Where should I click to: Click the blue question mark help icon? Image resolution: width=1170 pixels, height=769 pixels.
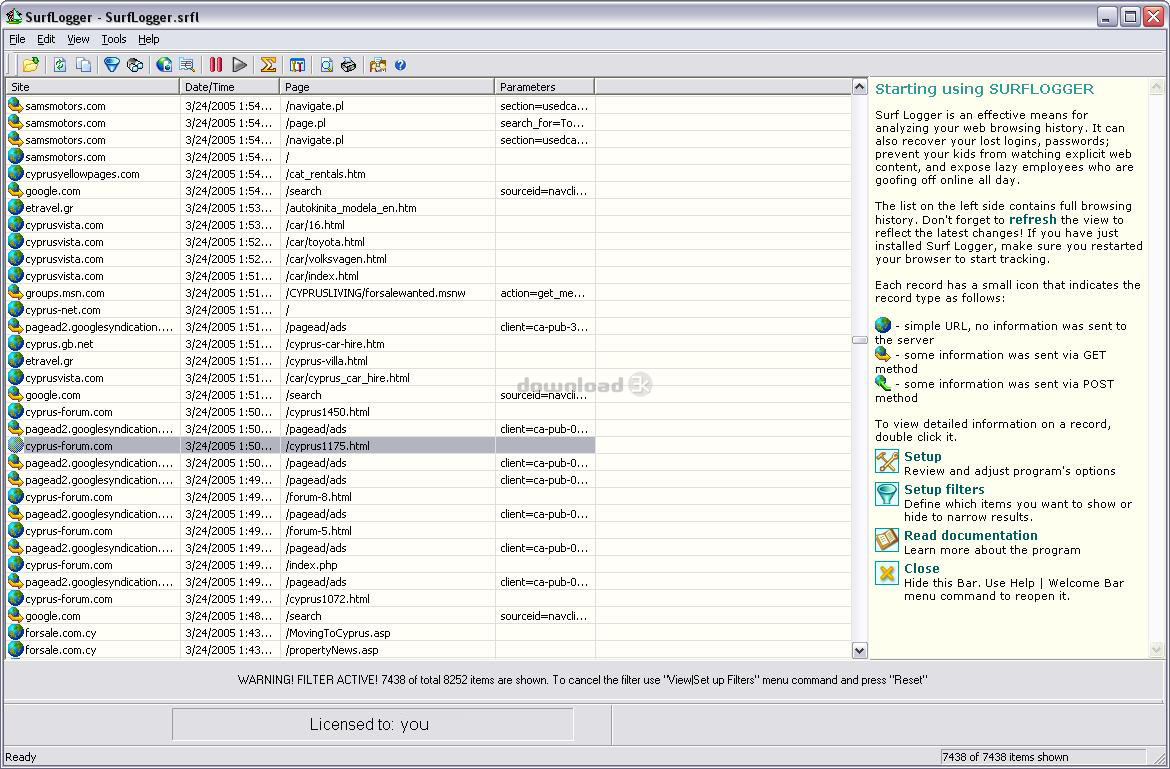coord(400,65)
